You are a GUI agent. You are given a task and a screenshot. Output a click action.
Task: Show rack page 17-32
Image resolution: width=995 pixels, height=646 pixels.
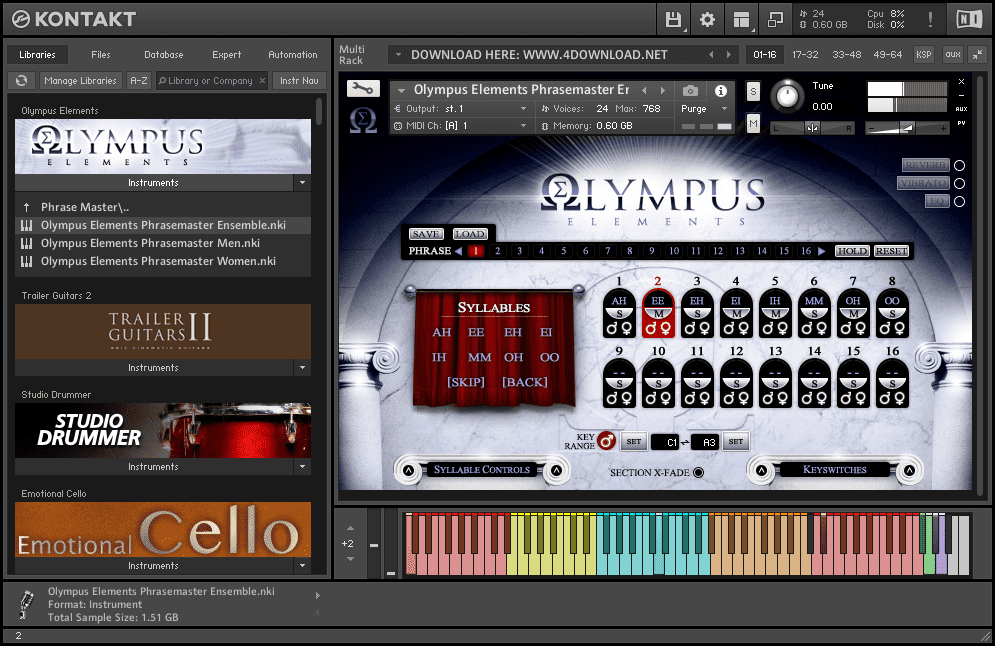click(x=805, y=55)
